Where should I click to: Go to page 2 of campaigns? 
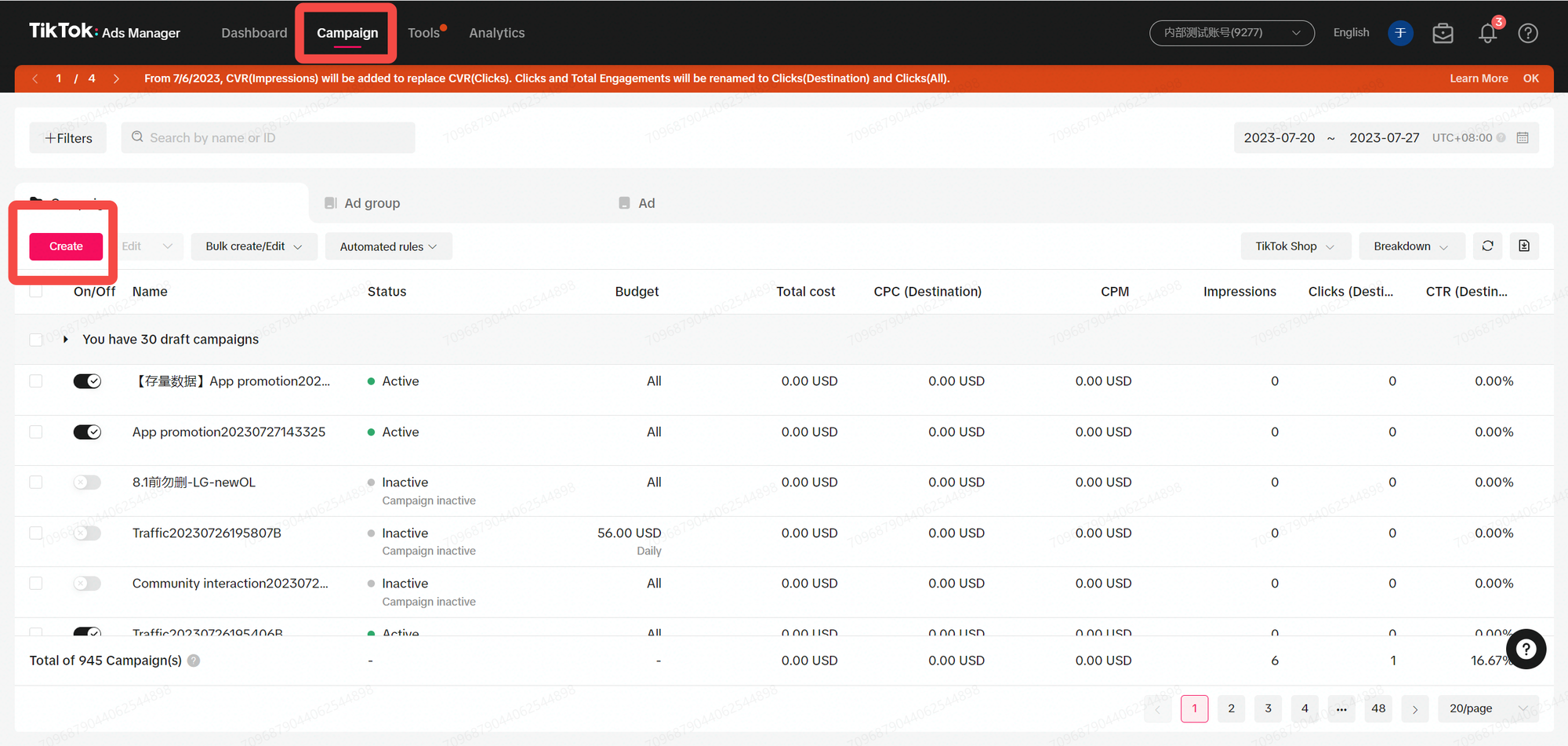pyautogui.click(x=1231, y=708)
